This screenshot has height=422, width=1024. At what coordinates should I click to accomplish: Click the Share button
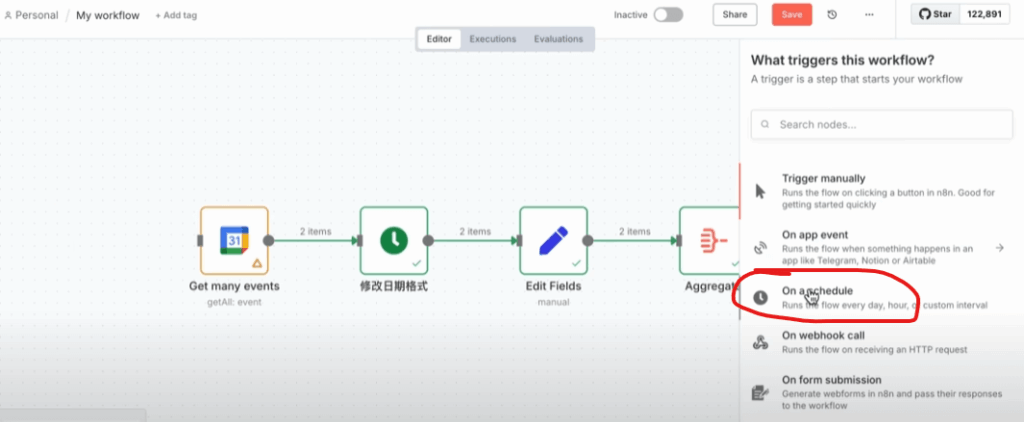tap(734, 15)
